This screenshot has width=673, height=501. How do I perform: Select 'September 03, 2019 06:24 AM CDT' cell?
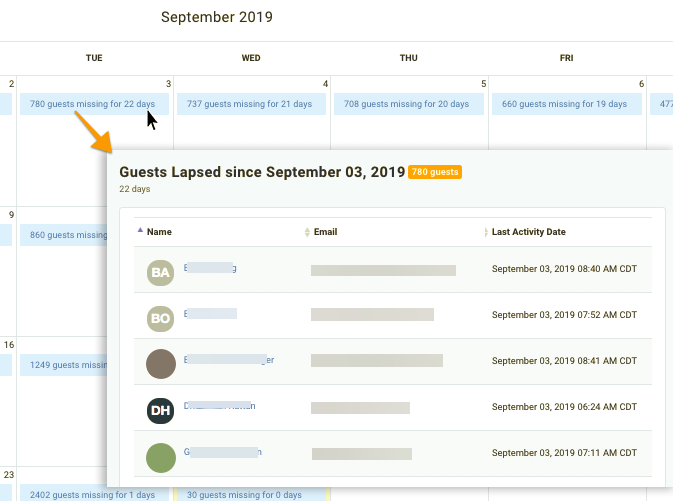click(x=564, y=407)
